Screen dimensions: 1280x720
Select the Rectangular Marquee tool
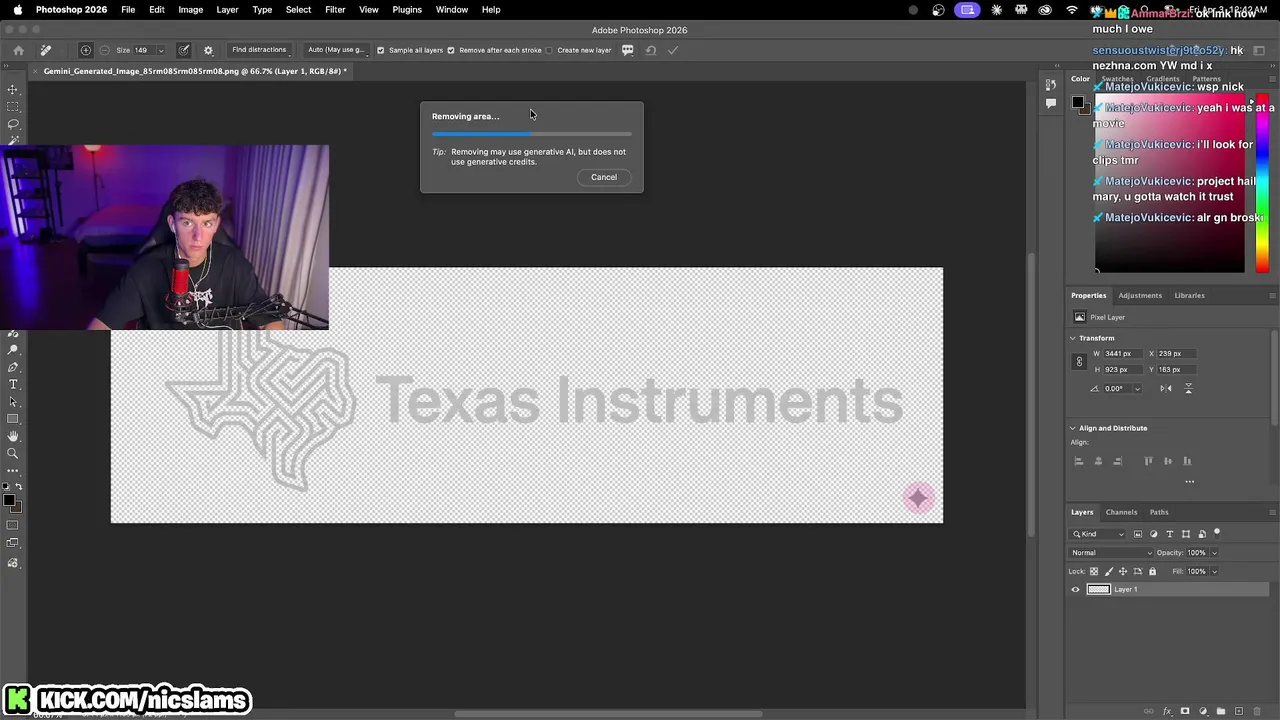pos(13,106)
